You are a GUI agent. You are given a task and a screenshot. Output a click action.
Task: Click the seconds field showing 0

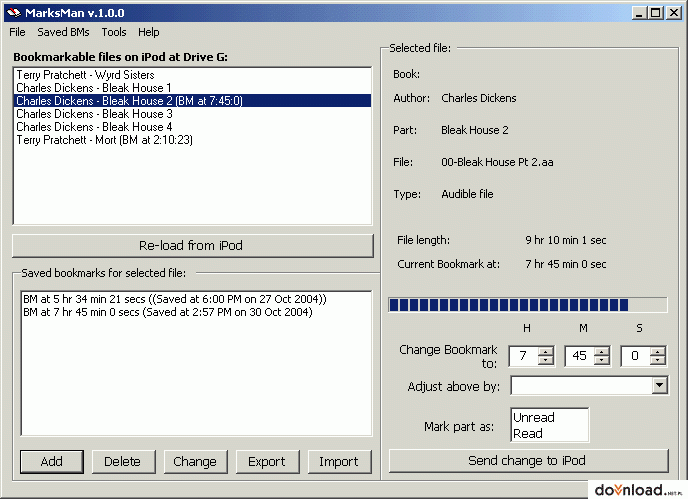635,356
